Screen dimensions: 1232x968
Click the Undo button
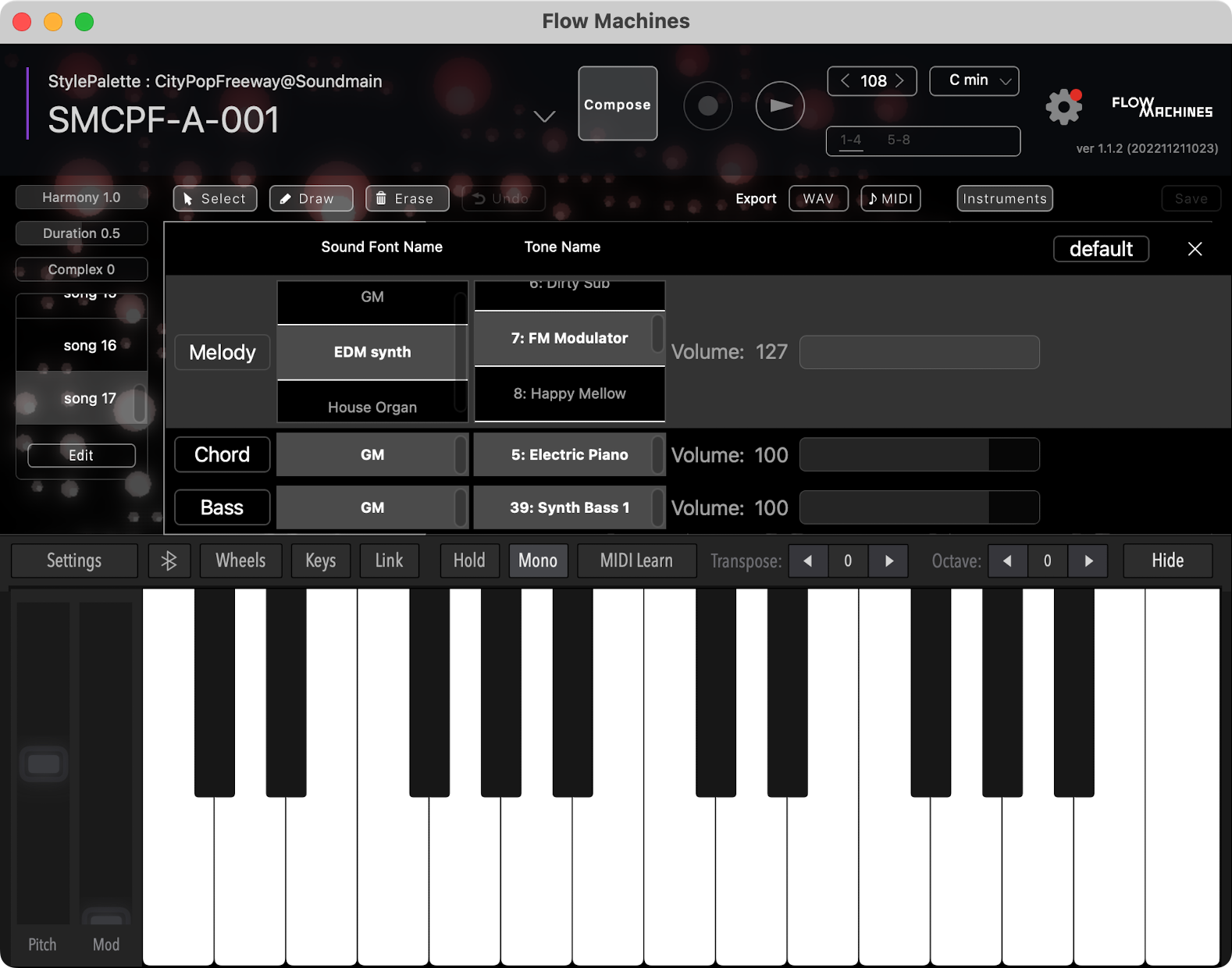coord(504,198)
